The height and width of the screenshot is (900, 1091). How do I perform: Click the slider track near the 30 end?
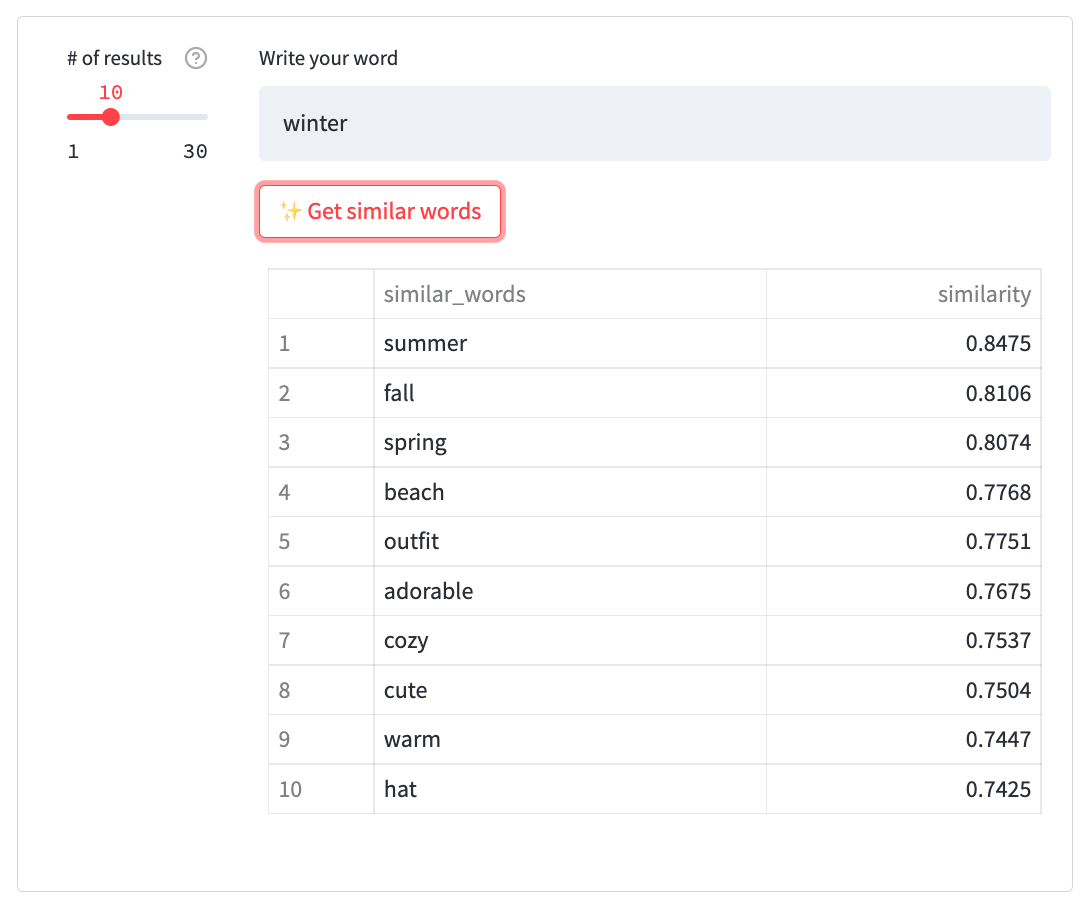pyautogui.click(x=198, y=117)
